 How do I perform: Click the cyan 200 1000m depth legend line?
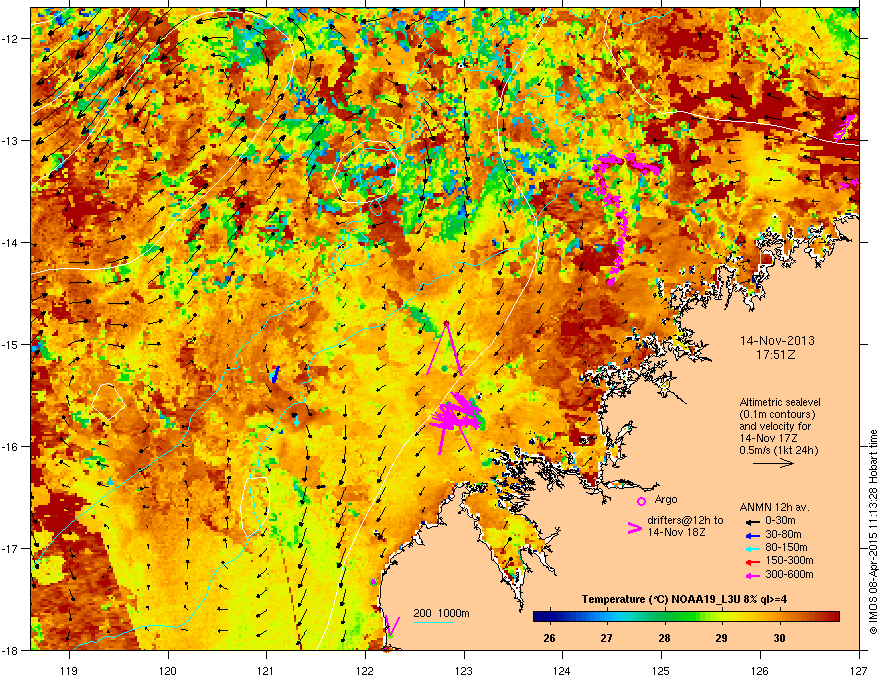click(x=433, y=622)
